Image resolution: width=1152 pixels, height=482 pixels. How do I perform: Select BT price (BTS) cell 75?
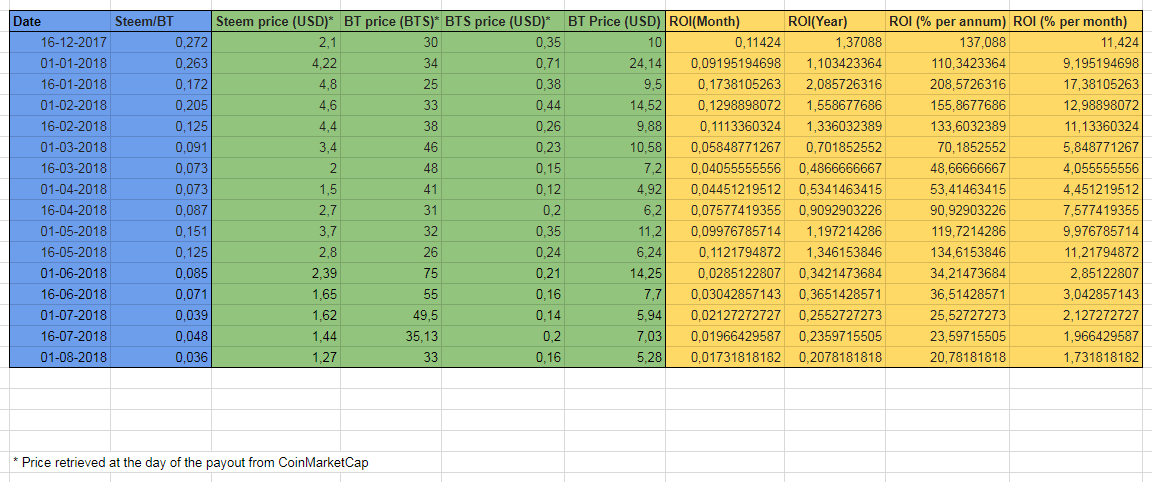391,273
